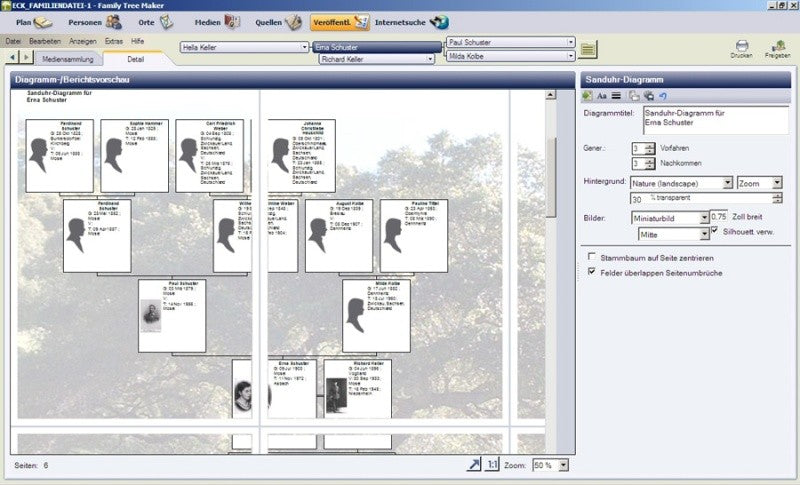800x485 pixels.
Task: Expand the Nature (landscape) Hintergrund dropdown
Action: pos(728,183)
